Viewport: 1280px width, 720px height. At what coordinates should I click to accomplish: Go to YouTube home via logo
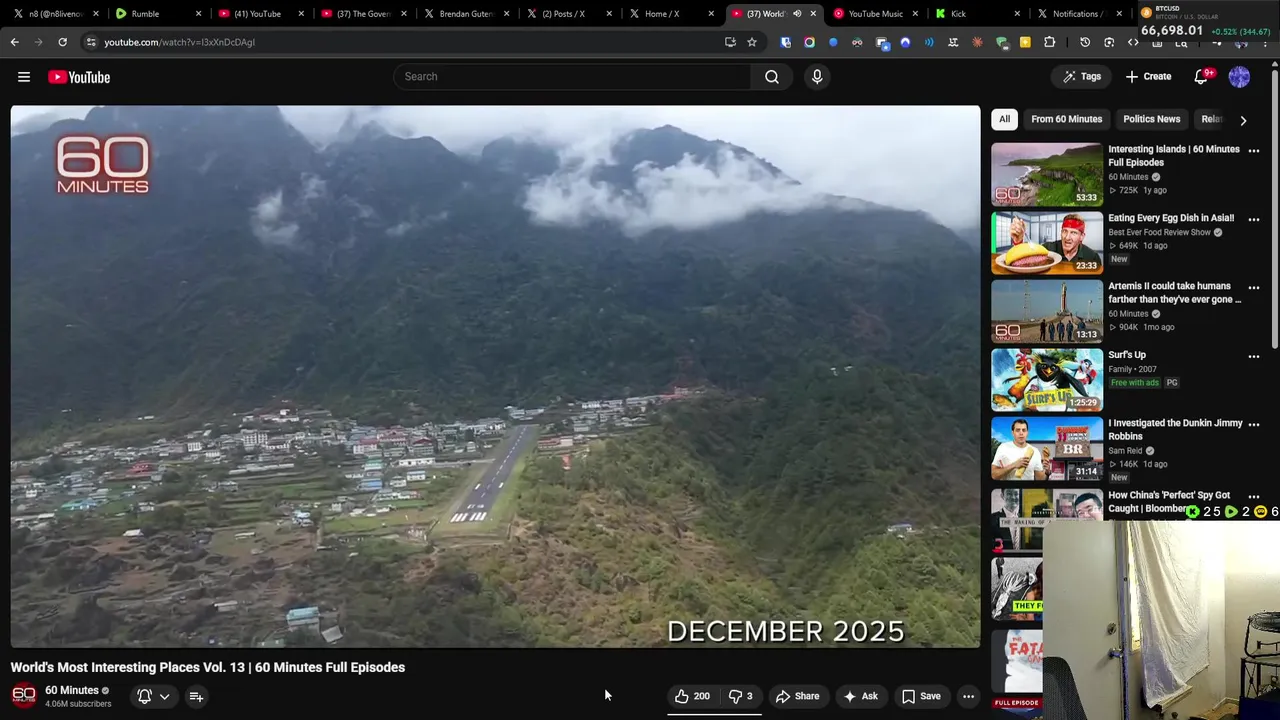pyautogui.click(x=79, y=77)
